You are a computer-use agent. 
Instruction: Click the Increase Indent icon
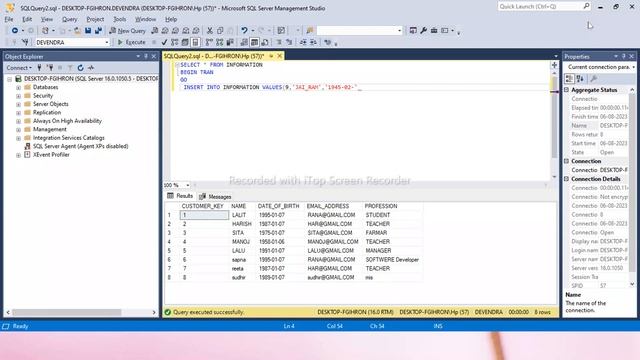tap(313, 42)
